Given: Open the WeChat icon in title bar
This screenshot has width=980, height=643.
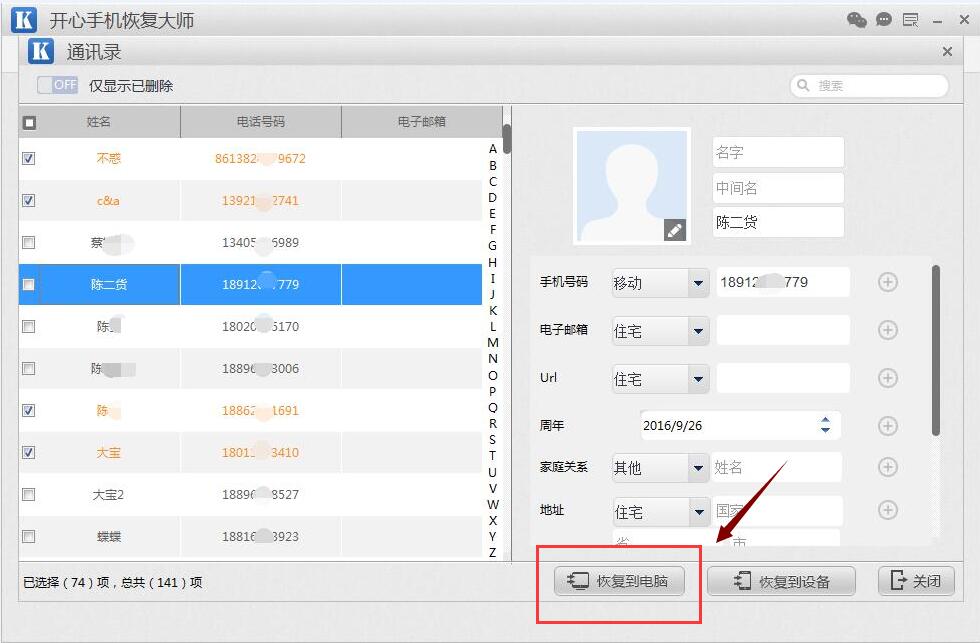Looking at the screenshot, I should click(856, 21).
